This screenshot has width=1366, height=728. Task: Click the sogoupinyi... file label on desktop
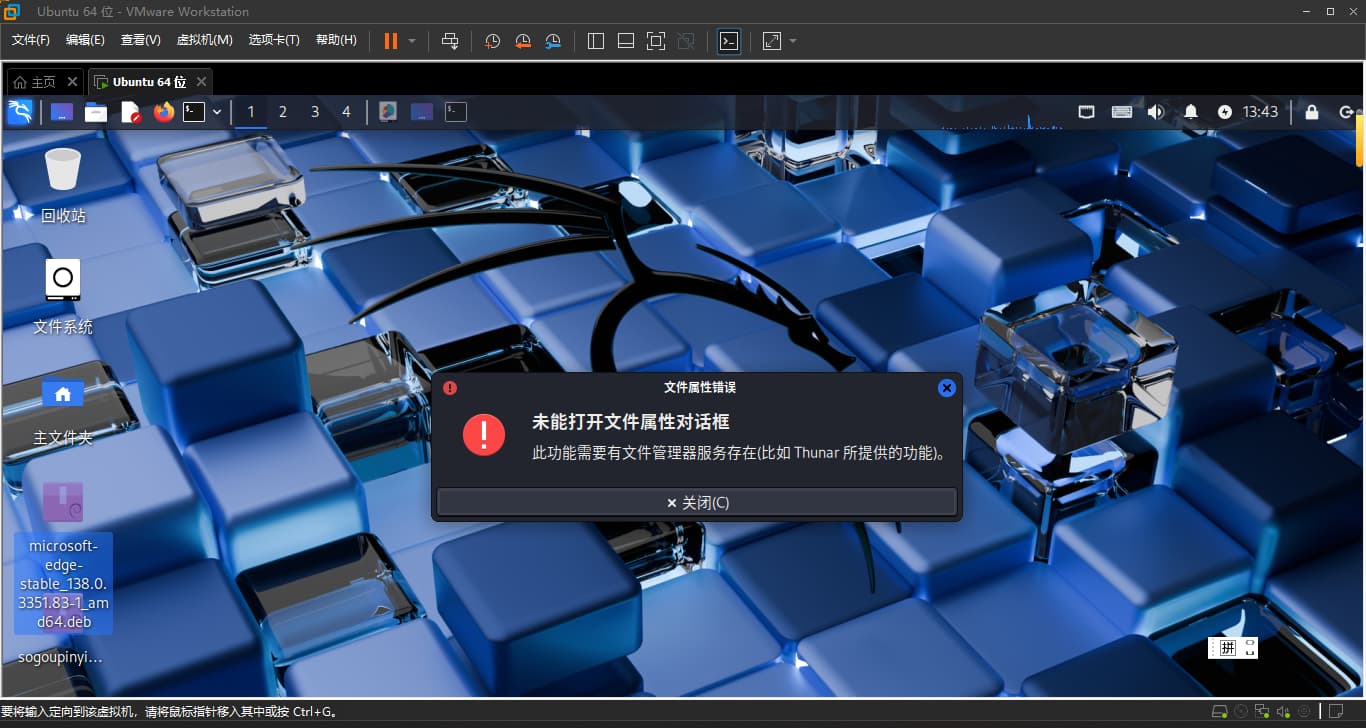click(60, 658)
